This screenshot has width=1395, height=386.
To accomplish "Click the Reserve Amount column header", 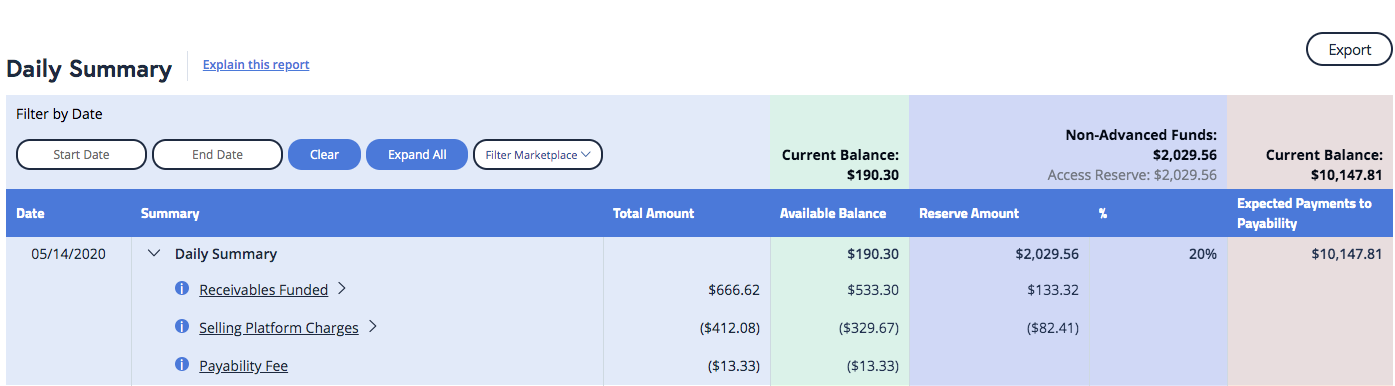I will point(969,213).
